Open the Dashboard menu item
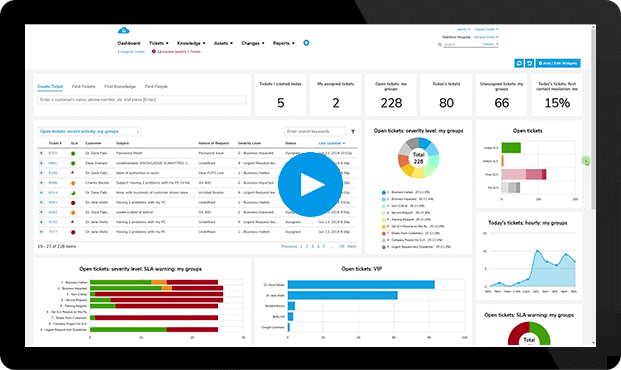 point(129,43)
